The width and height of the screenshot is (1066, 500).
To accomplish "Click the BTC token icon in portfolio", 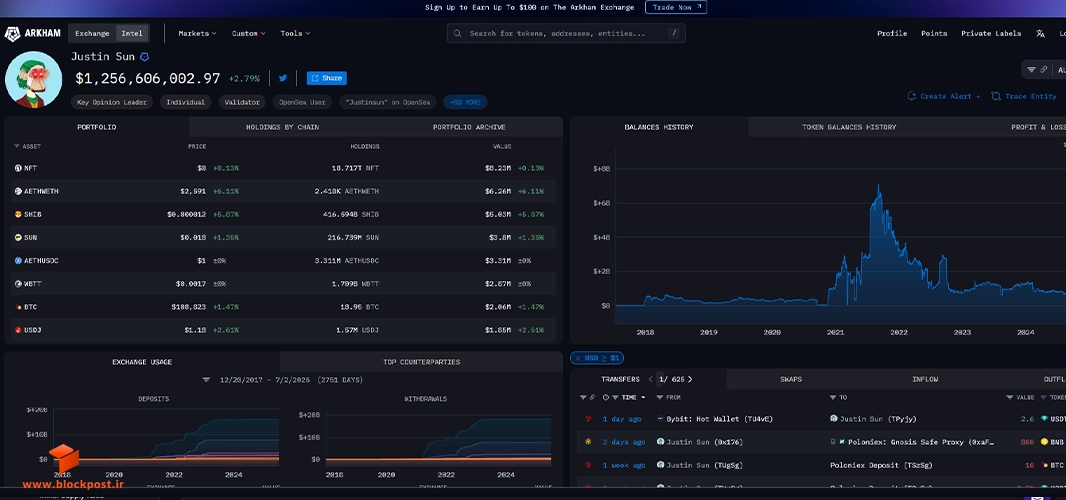I will [x=18, y=307].
